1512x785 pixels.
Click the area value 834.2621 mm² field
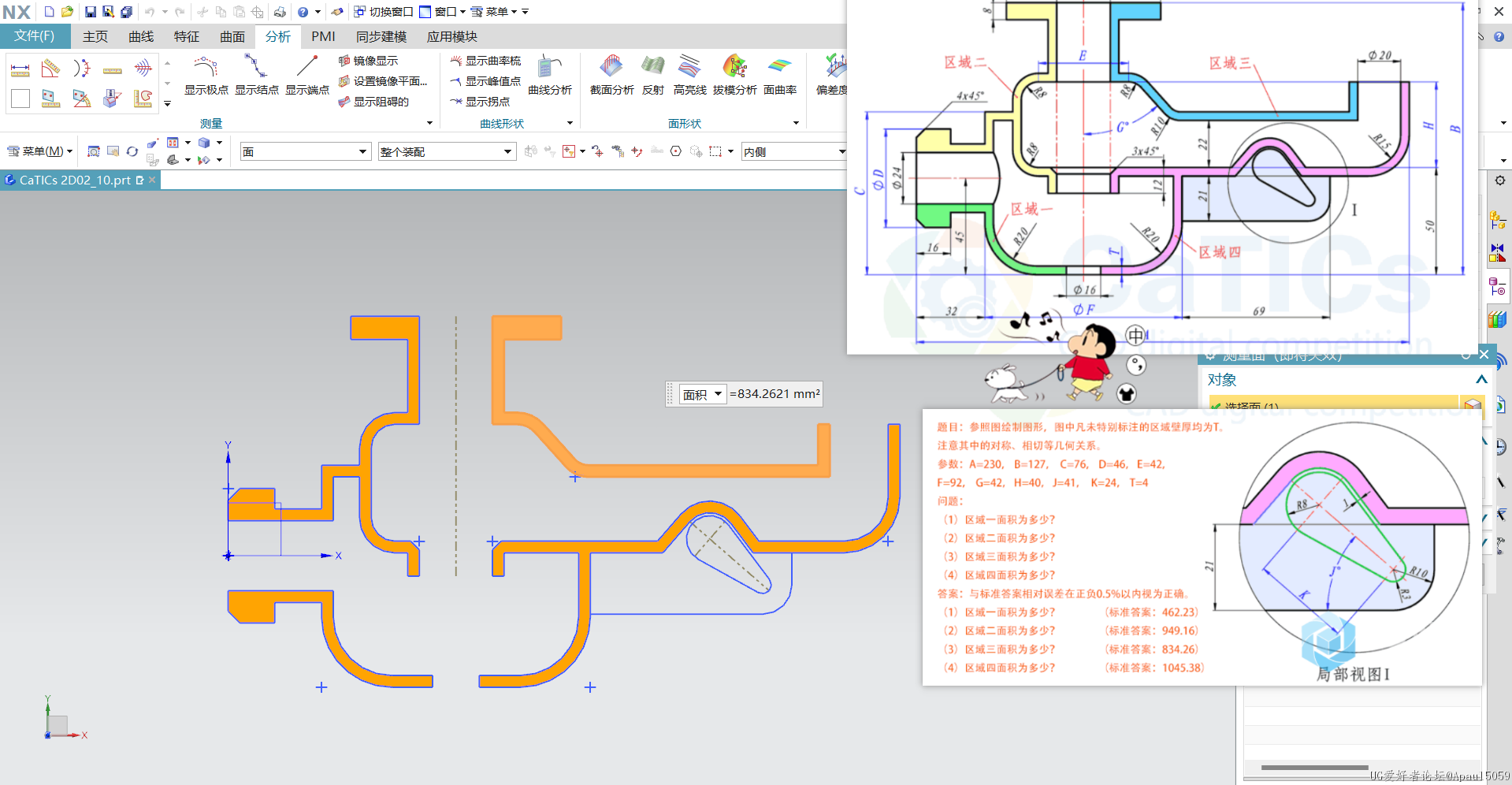tap(775, 394)
